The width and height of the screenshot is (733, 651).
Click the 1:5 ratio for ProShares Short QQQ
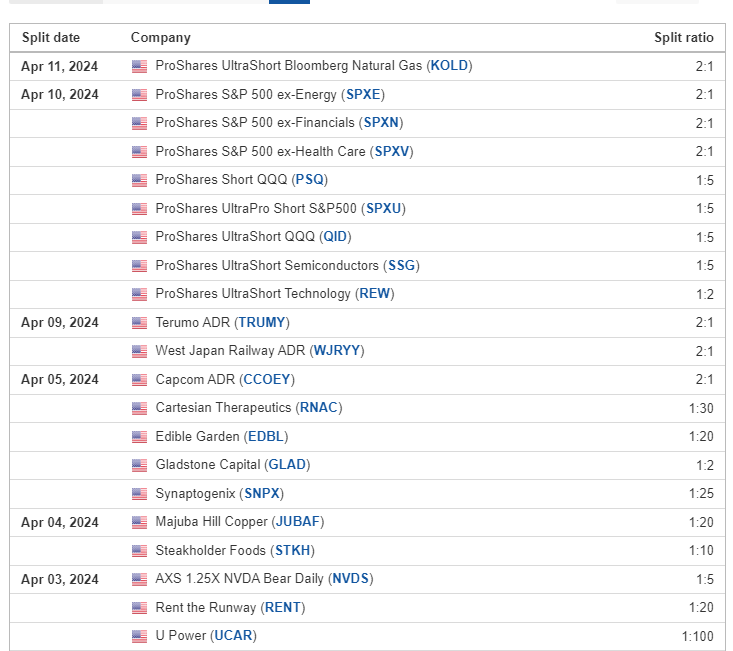705,180
